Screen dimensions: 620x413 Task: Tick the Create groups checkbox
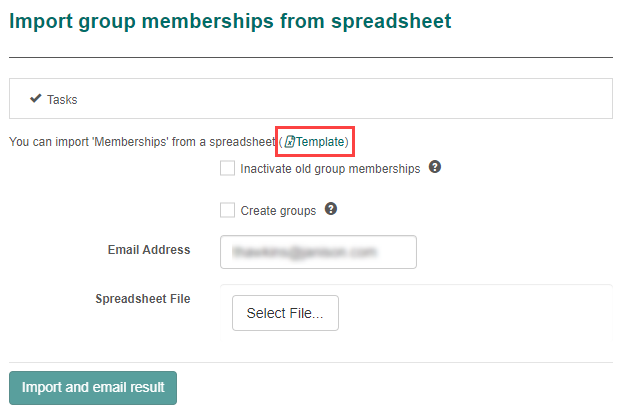[x=228, y=211]
